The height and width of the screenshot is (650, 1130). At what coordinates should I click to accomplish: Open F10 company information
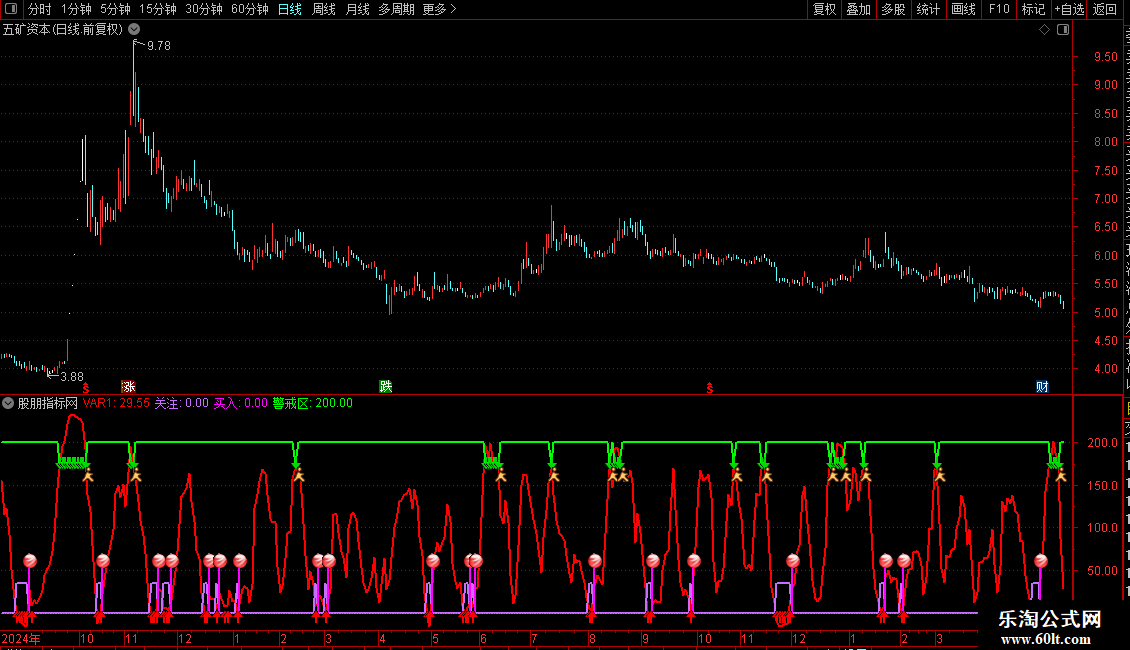tap(999, 9)
